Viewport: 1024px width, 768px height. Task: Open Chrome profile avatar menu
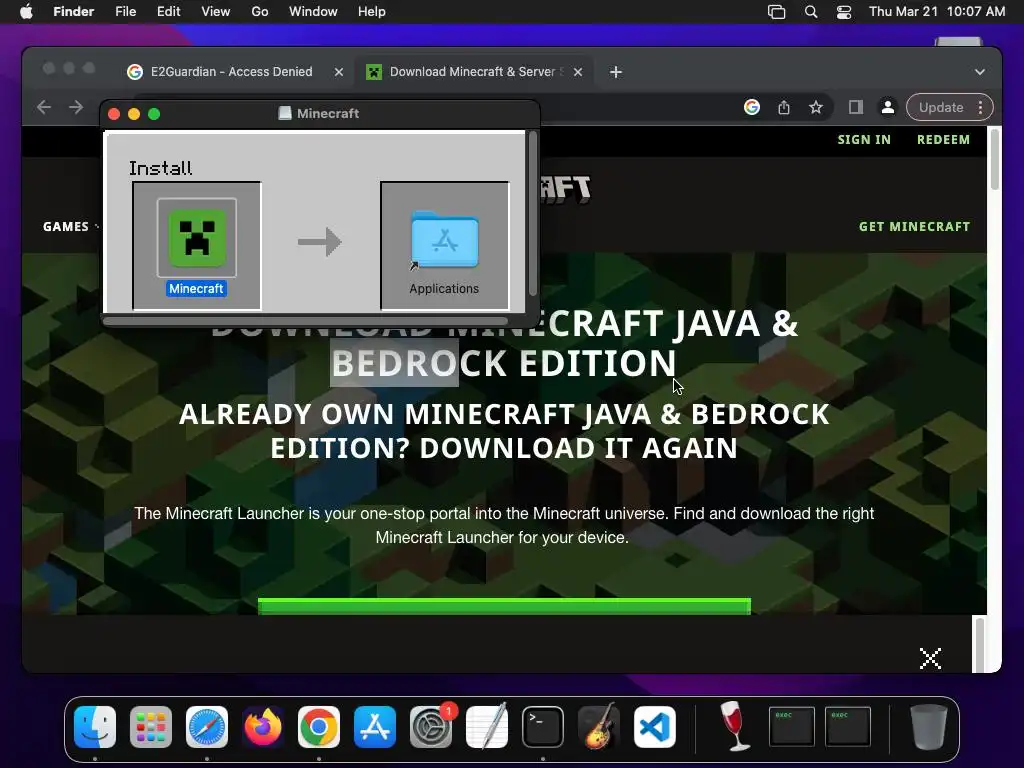point(888,107)
